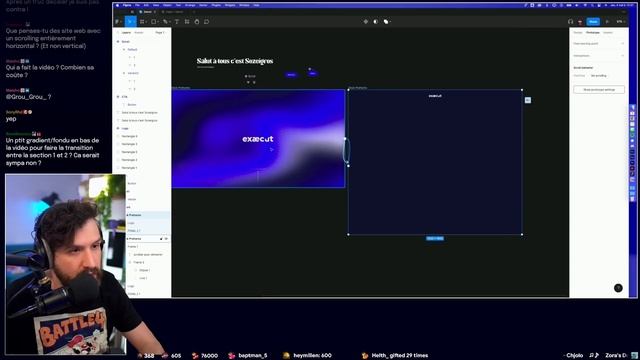Open the Plugins menu
640x360 pixels.
tap(216, 5)
